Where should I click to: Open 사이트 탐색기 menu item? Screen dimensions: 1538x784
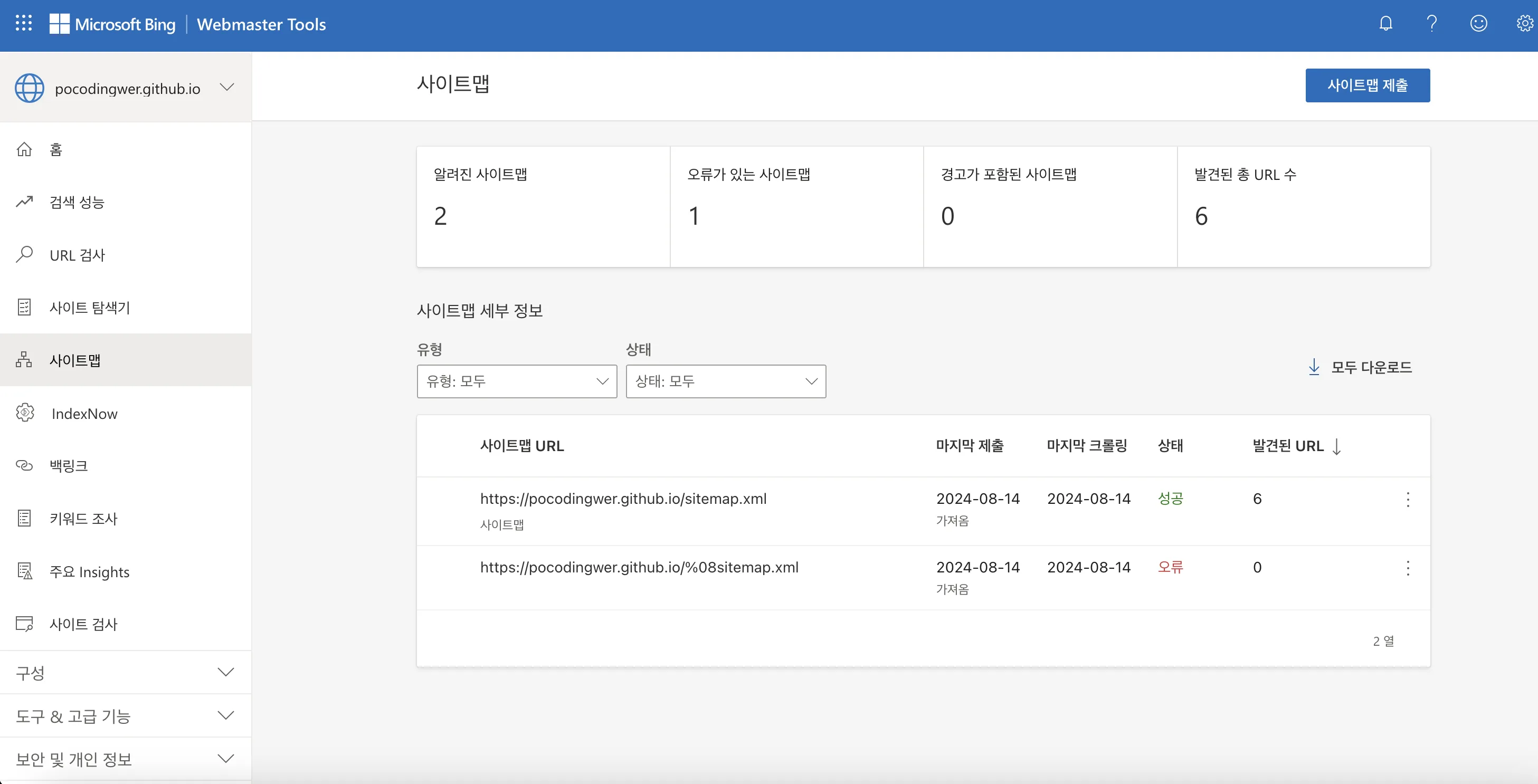(126, 307)
